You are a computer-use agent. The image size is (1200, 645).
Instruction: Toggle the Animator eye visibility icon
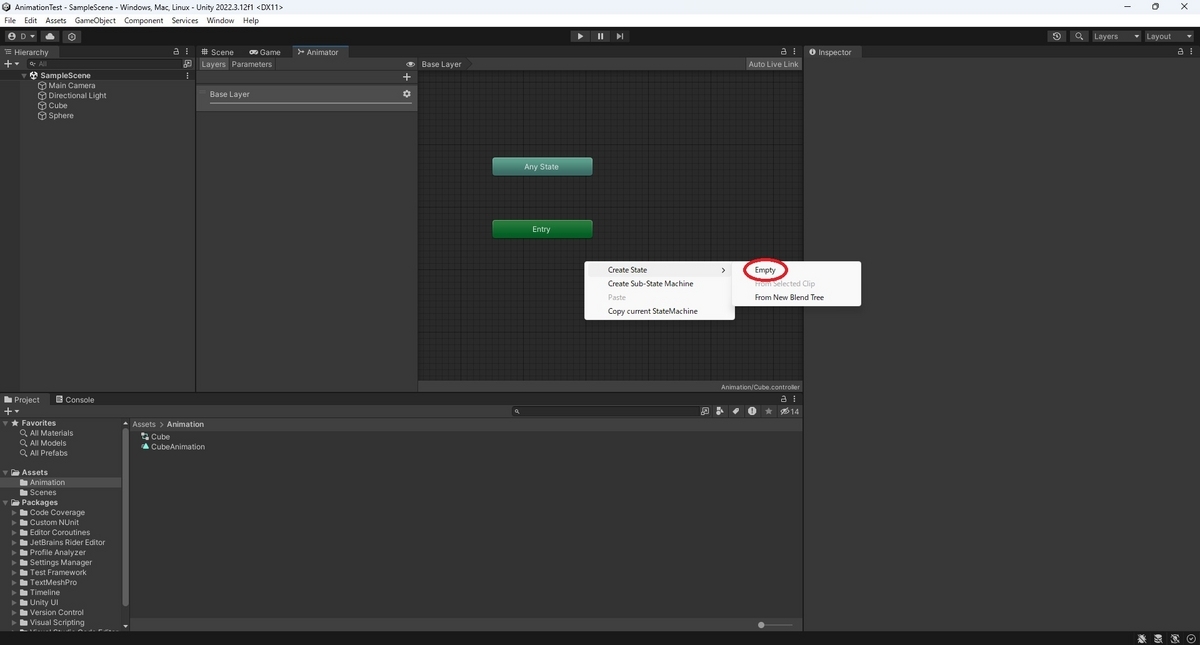pyautogui.click(x=410, y=64)
